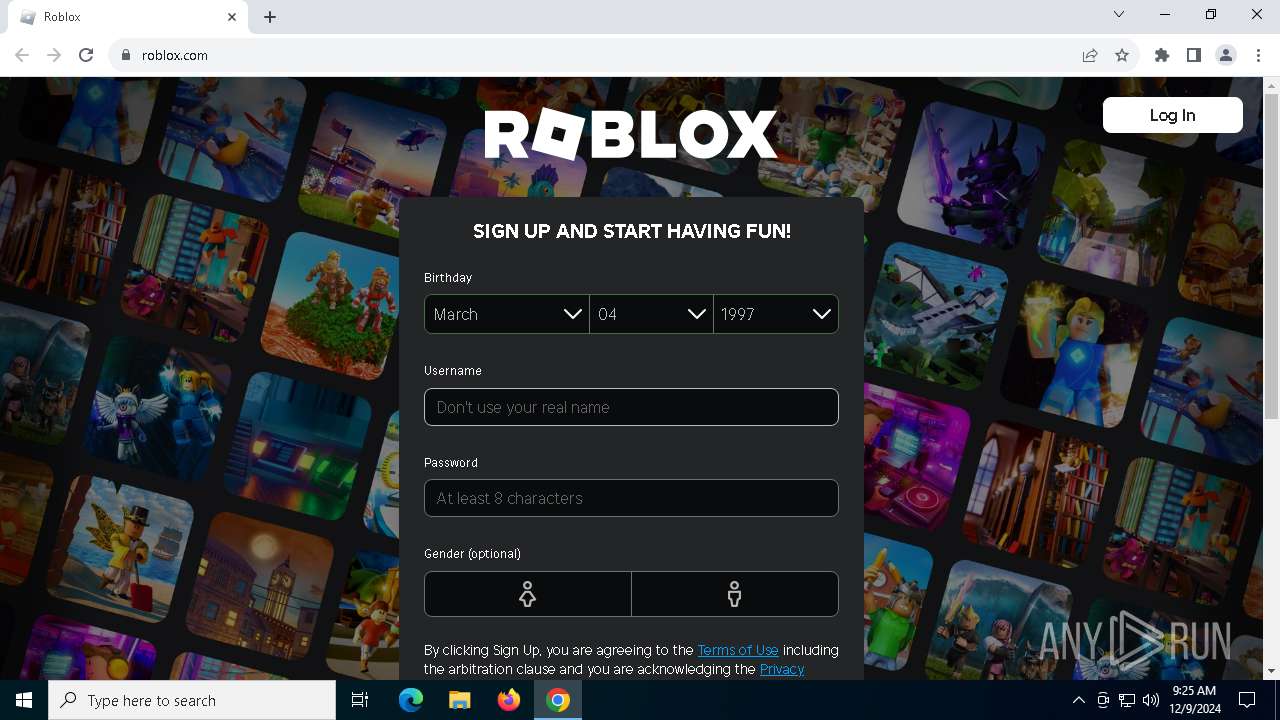Open the Extensions puzzle icon

(x=1162, y=55)
